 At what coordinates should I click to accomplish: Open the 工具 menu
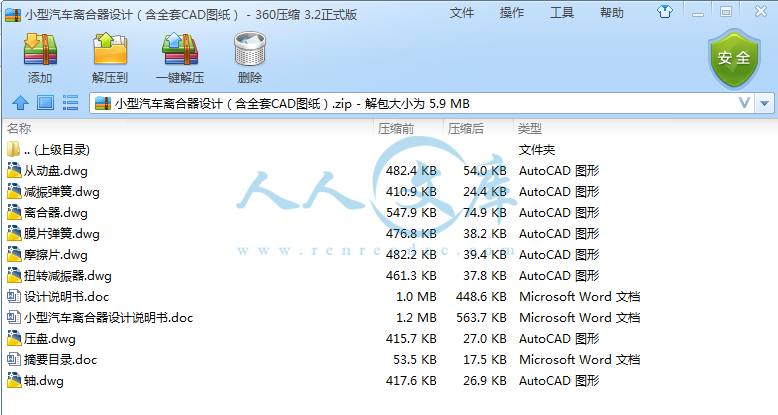562,13
